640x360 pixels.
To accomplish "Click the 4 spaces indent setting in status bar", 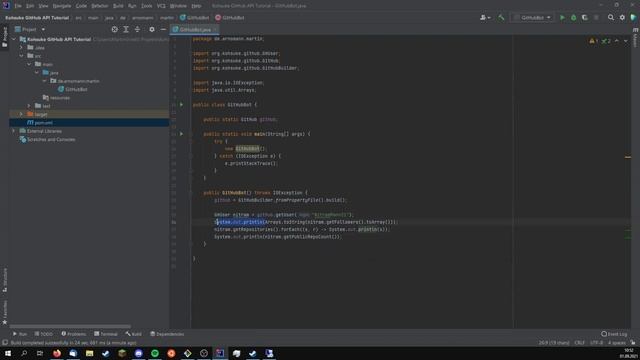I will [616, 343].
